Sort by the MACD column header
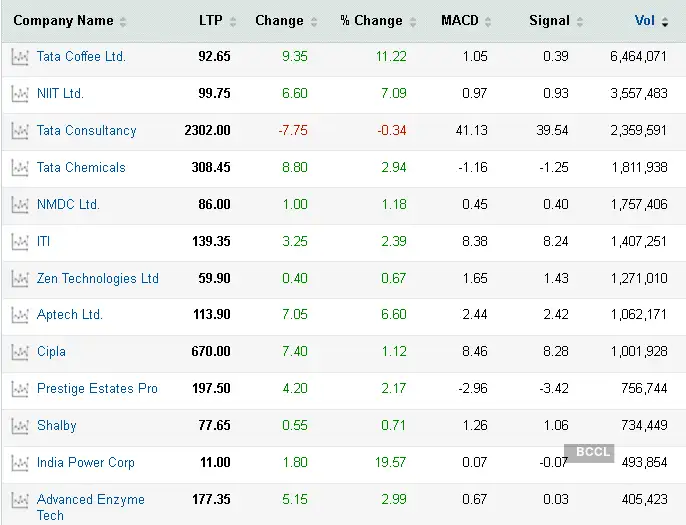Screen dimensions: 686x525 tap(460, 21)
